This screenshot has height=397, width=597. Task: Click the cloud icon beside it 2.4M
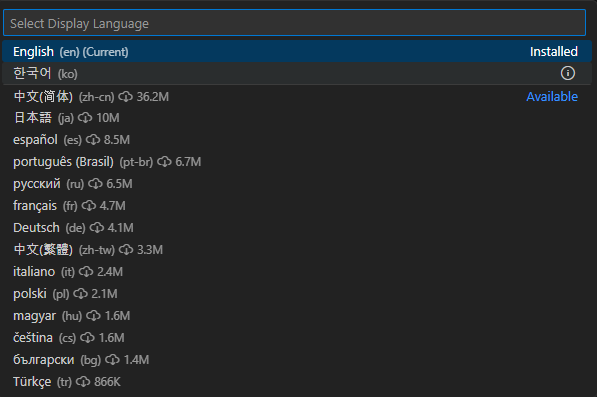point(86,272)
